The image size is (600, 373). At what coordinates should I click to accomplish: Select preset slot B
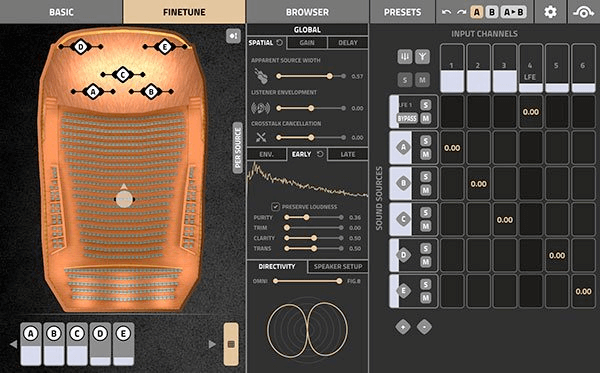[492, 12]
